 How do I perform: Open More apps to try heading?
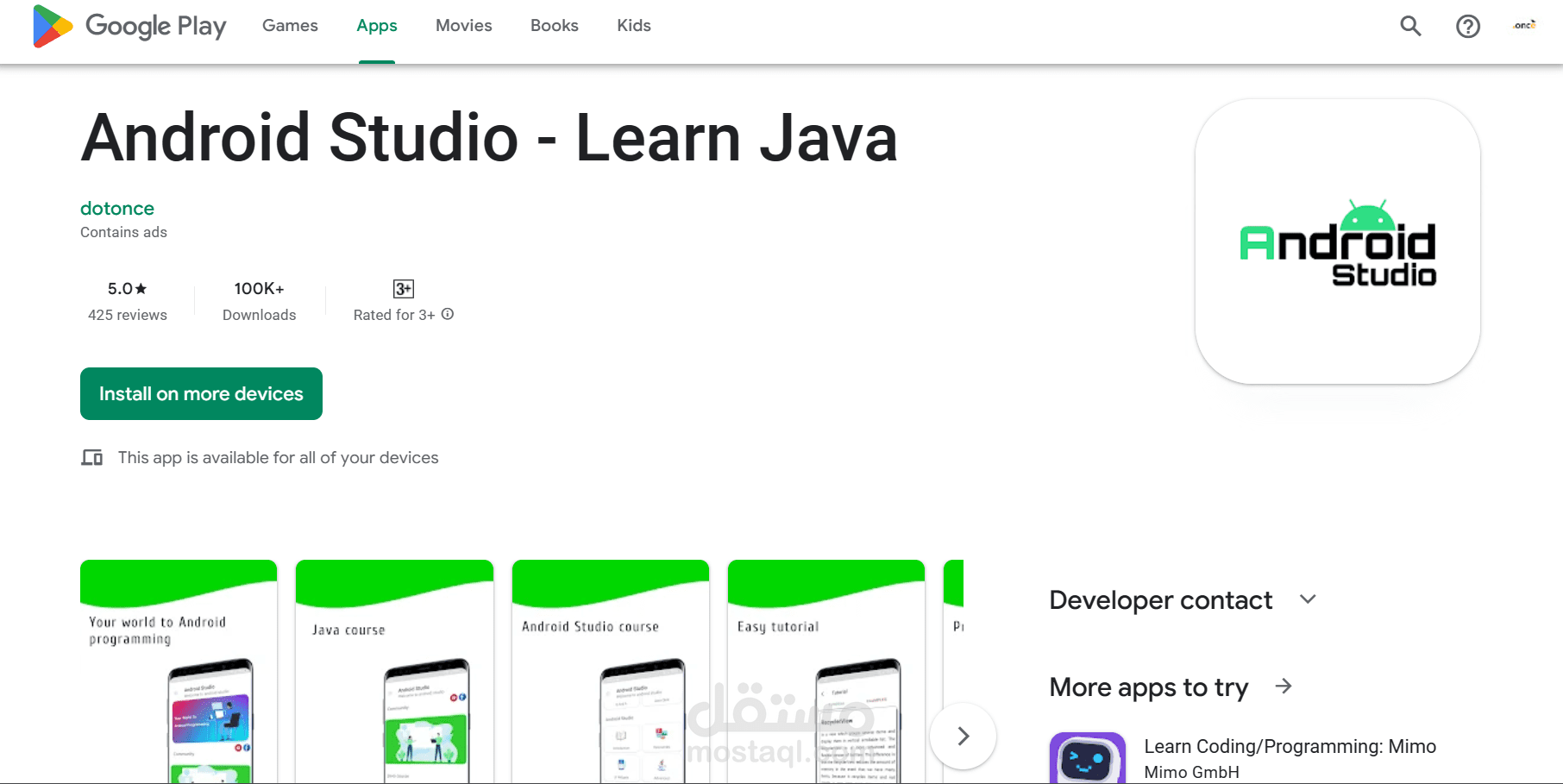[x=1149, y=687]
